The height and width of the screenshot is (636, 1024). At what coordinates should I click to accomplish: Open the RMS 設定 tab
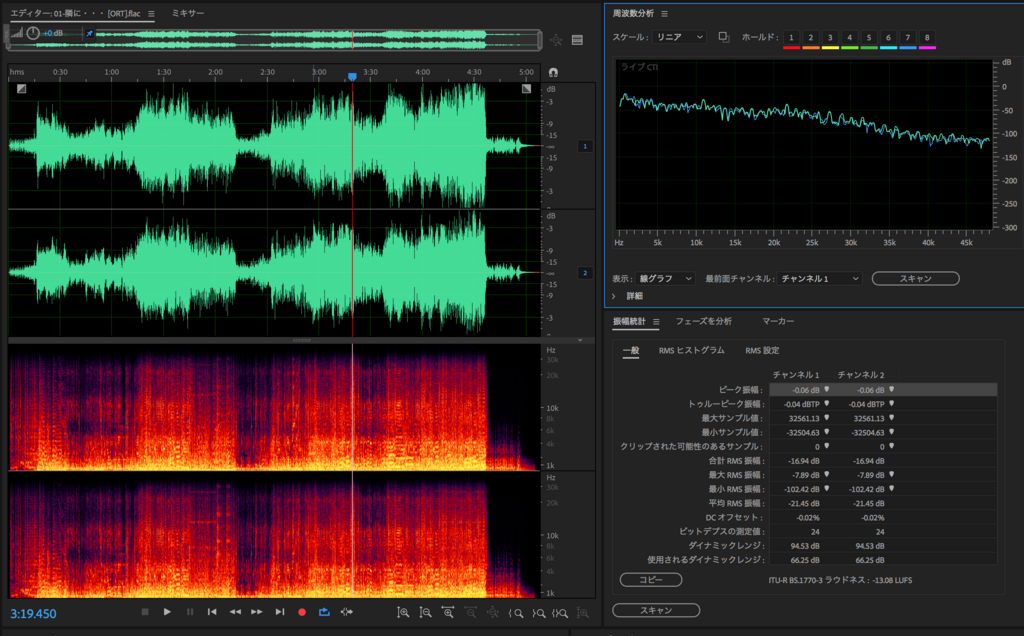[762, 351]
